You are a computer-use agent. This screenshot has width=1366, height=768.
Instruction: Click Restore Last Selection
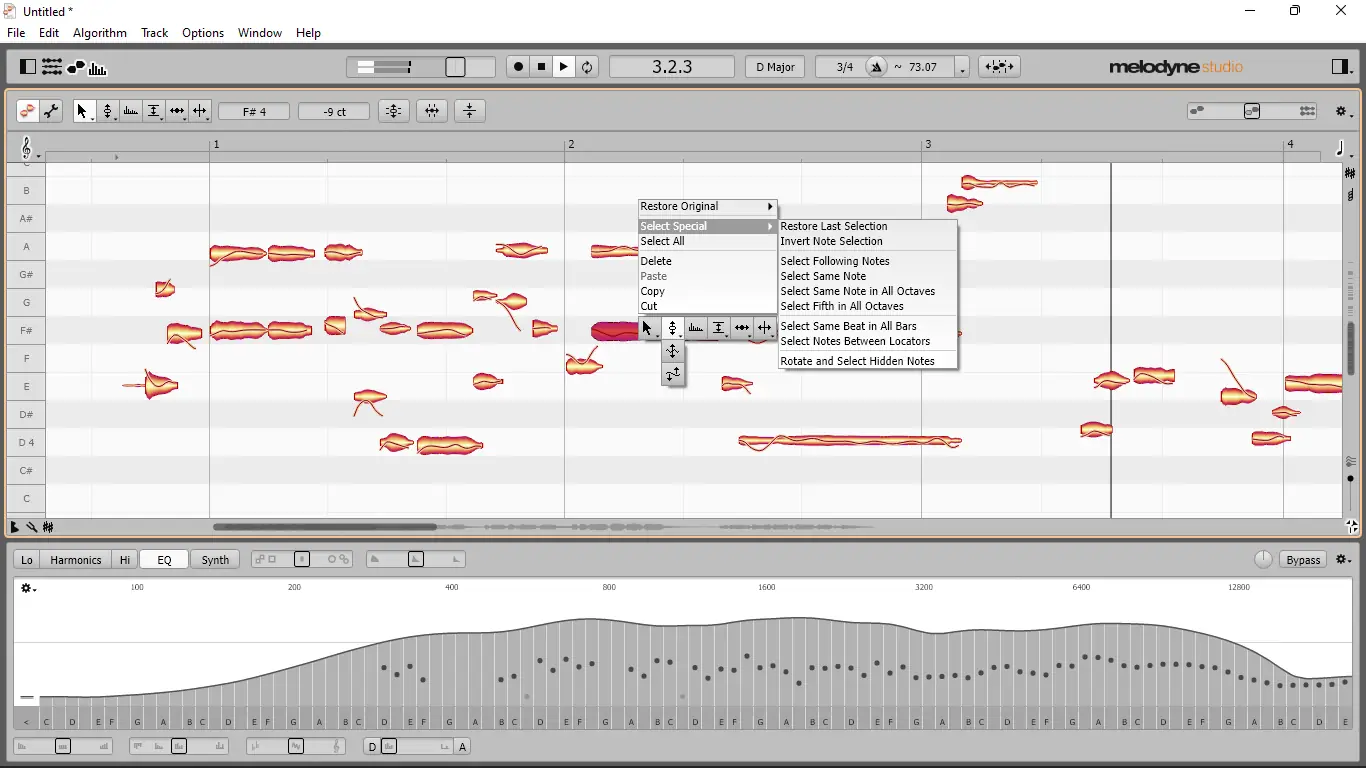click(x=868, y=226)
